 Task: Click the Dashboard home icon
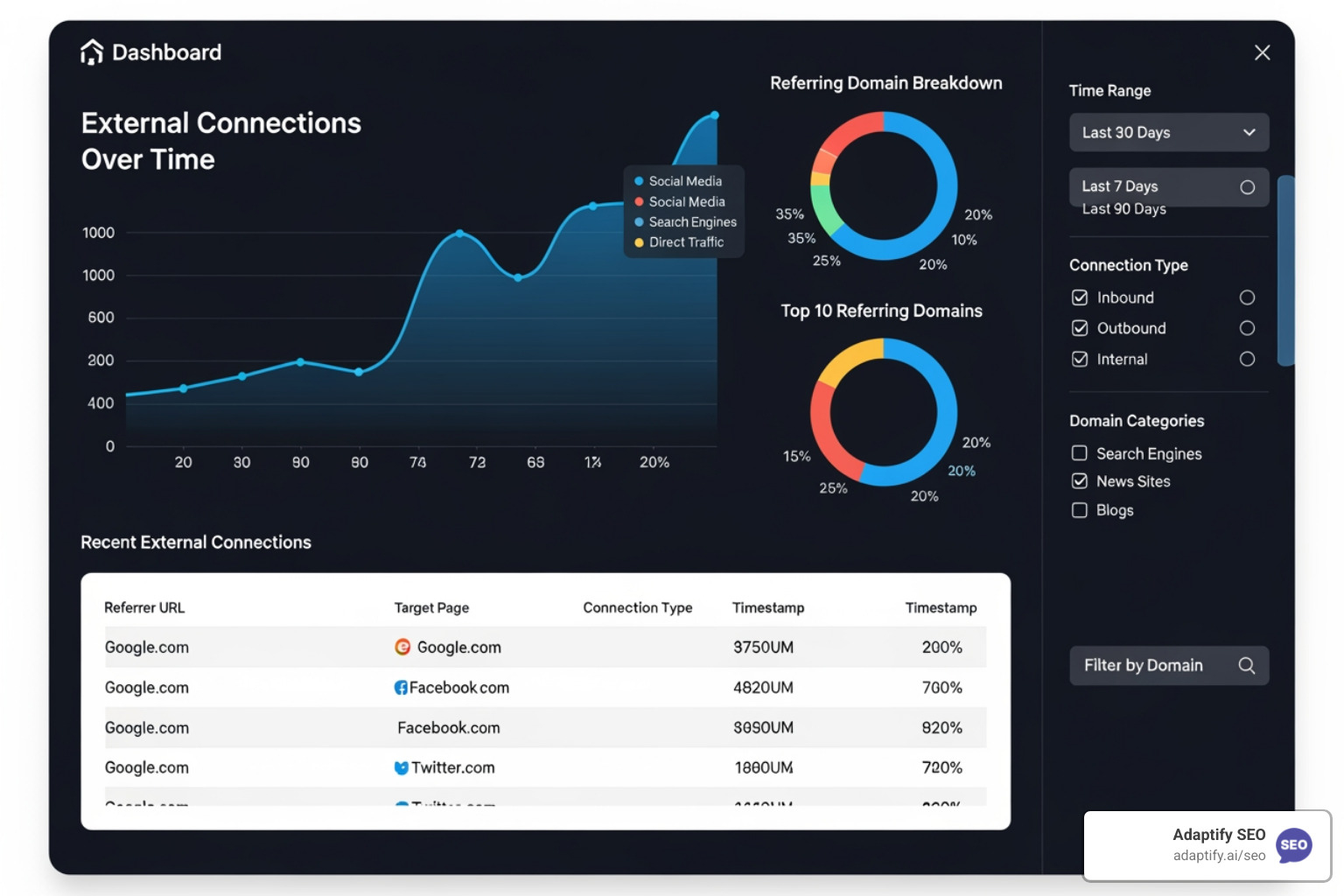coord(91,52)
